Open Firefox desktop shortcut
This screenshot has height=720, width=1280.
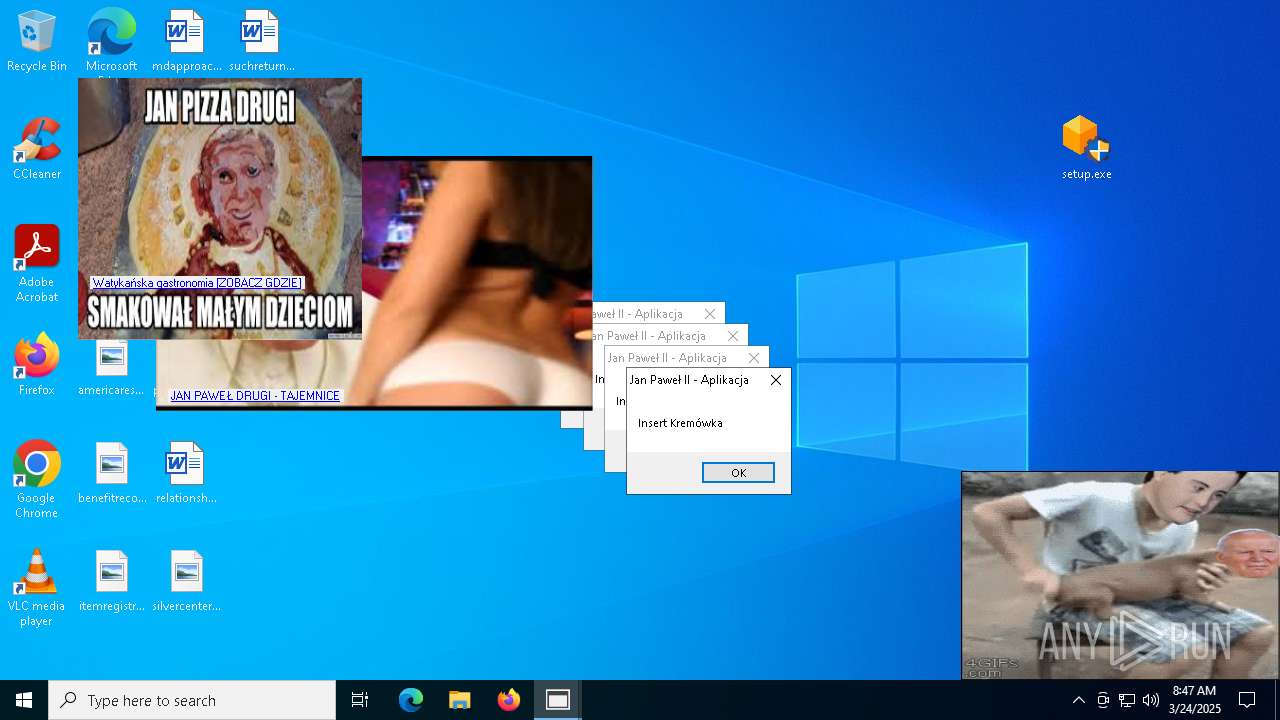click(37, 365)
